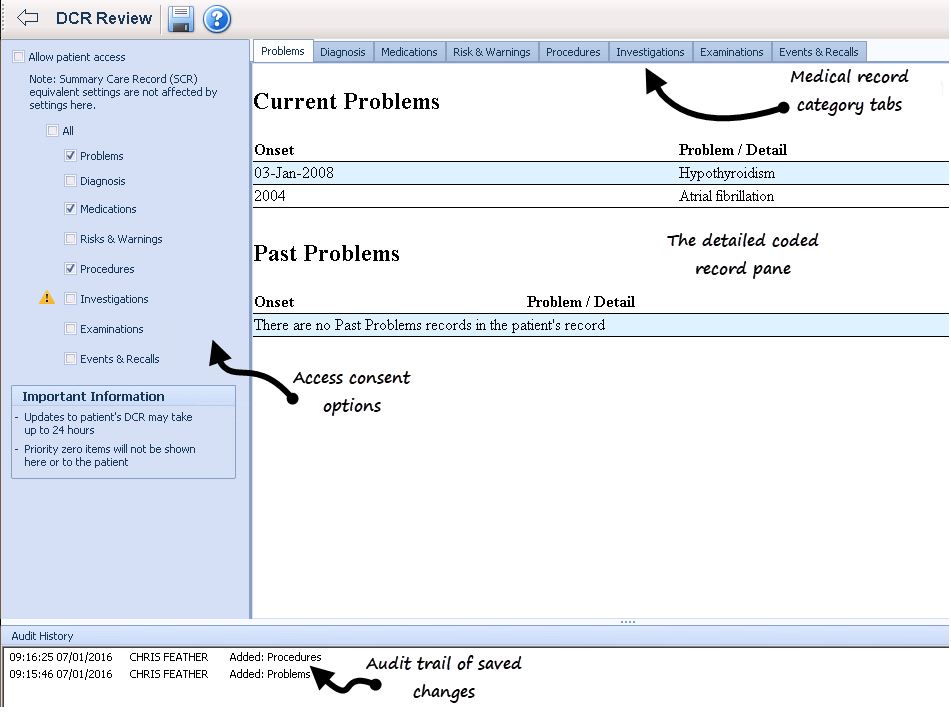Screen dimensions: 951x712
Task: Click the back arrow icon
Action: click(x=27, y=18)
